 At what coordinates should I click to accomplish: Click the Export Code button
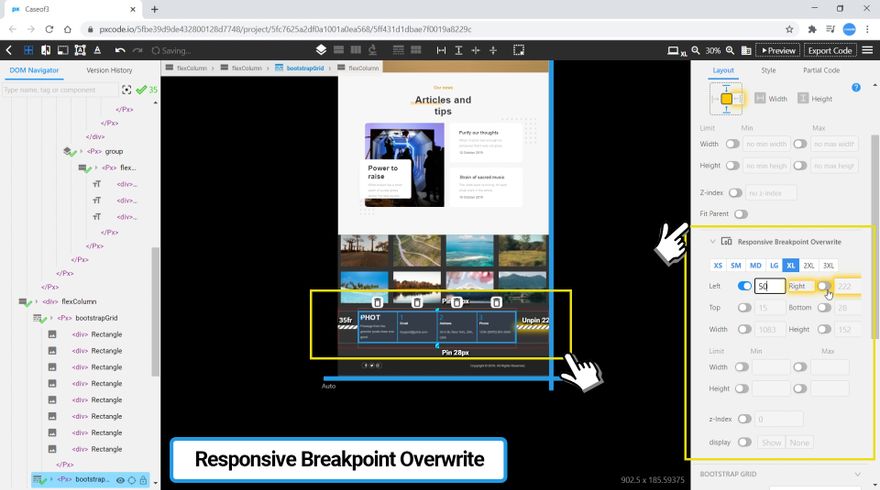[829, 50]
